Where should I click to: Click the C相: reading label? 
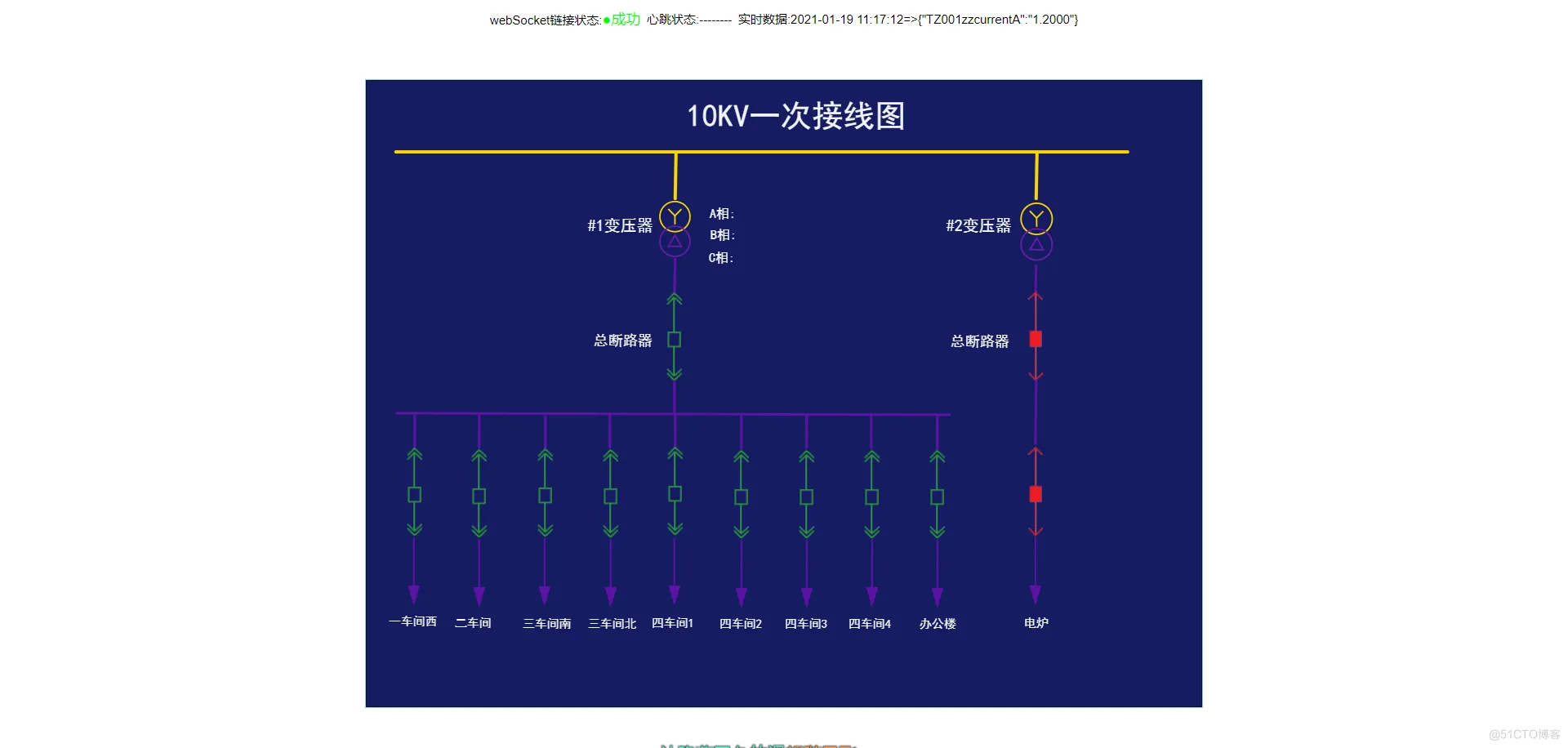pos(721,258)
